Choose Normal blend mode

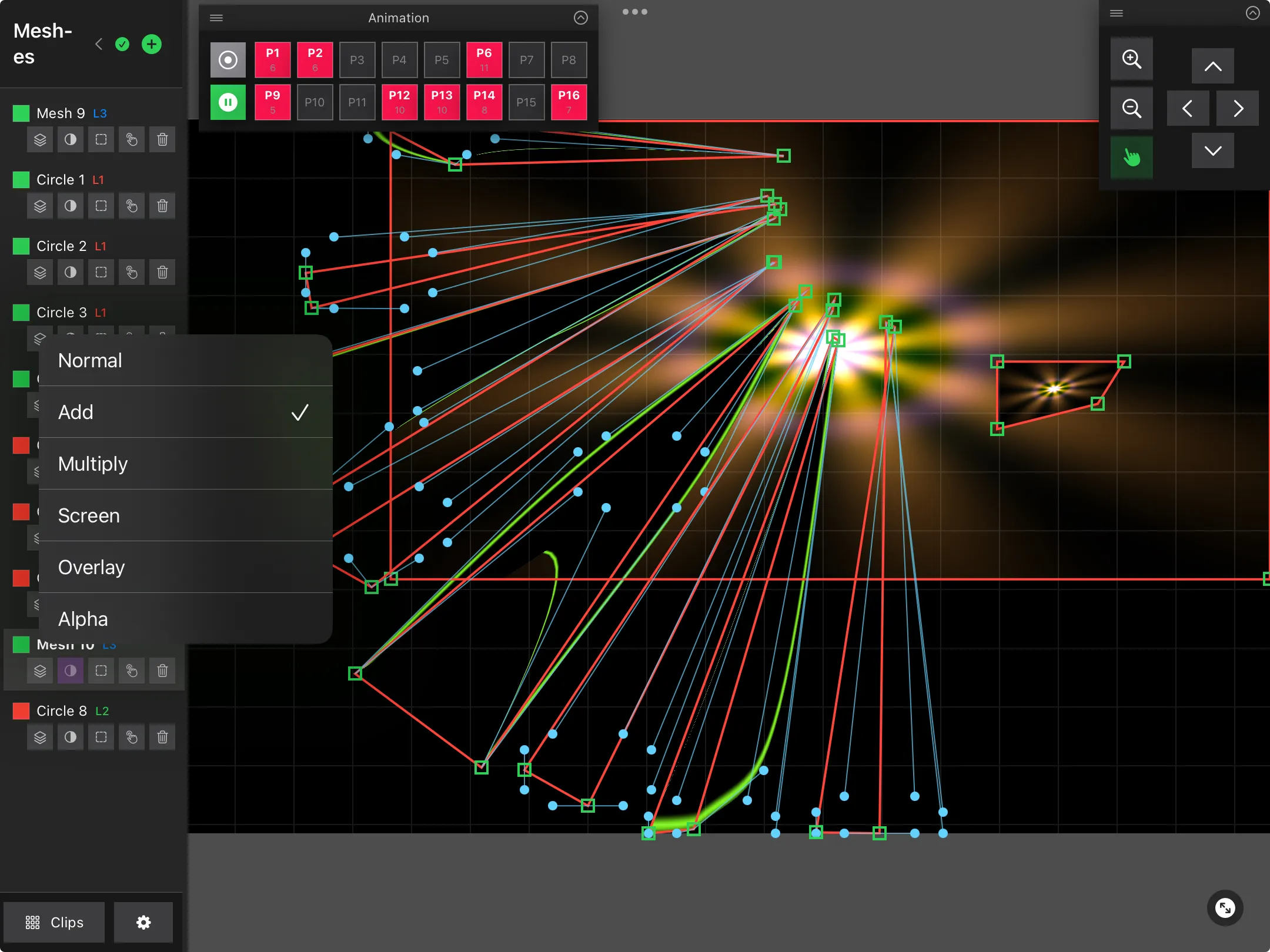[186, 360]
